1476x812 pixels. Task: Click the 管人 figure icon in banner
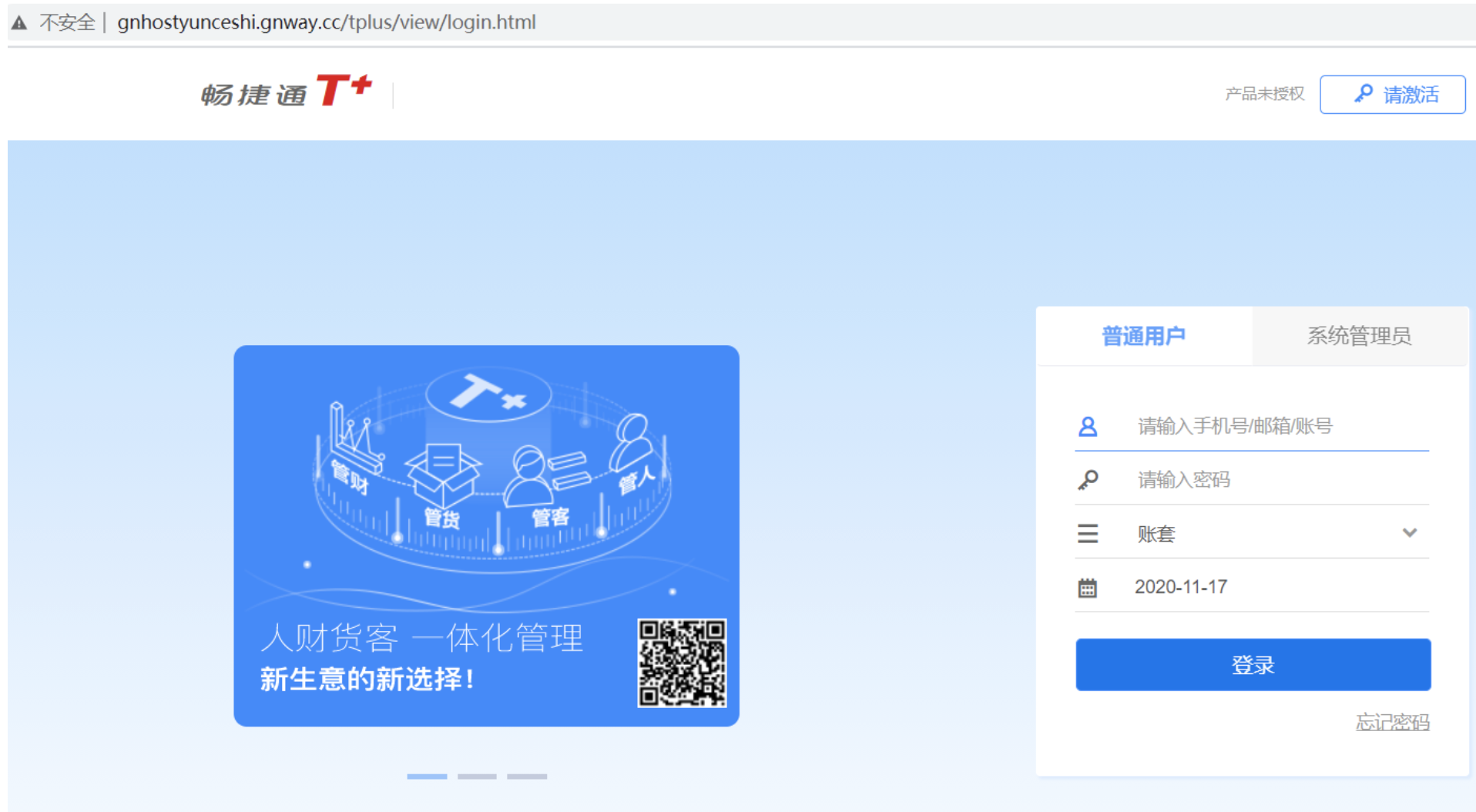click(632, 442)
